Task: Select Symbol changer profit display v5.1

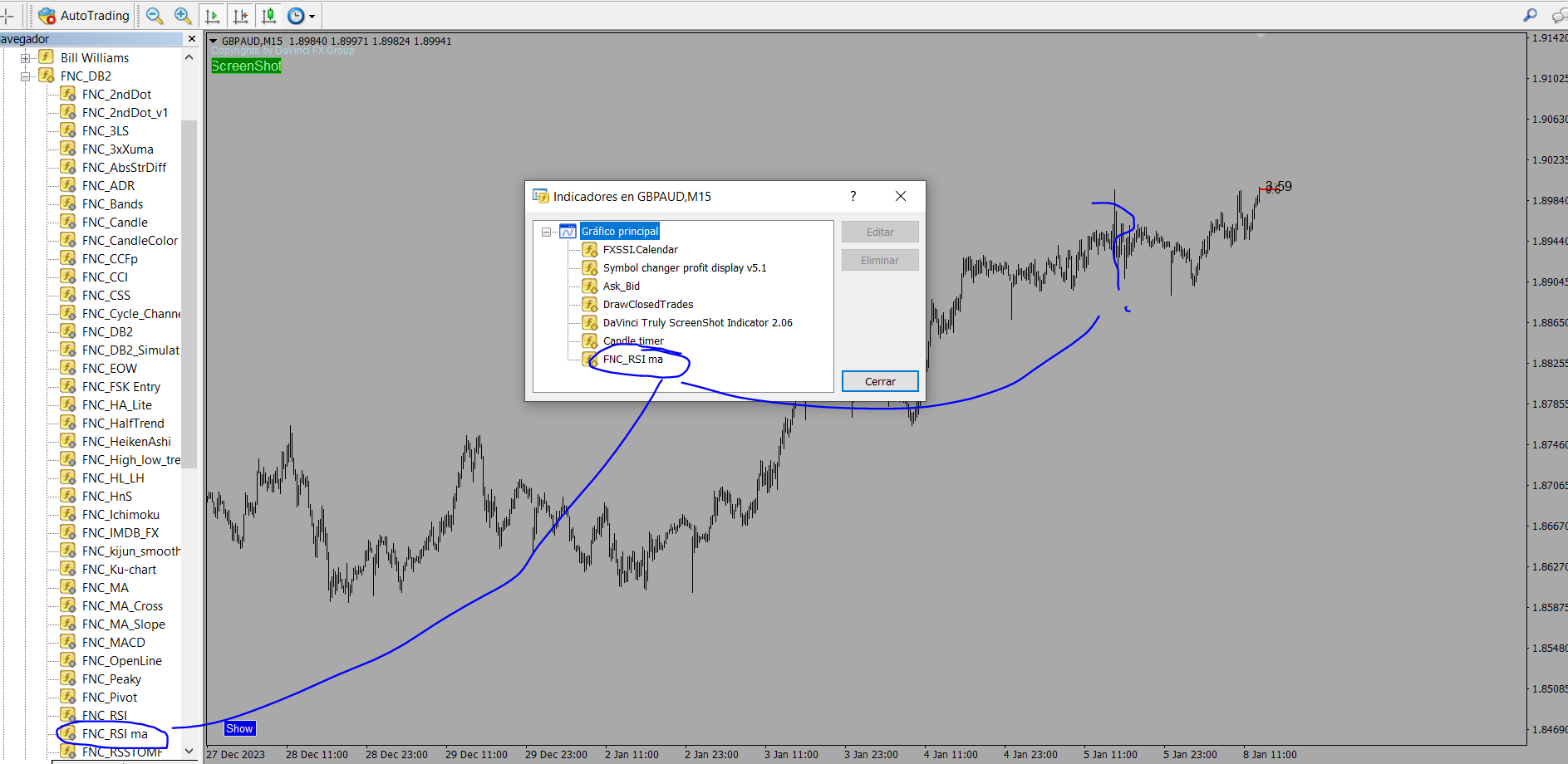Action: coord(685,268)
